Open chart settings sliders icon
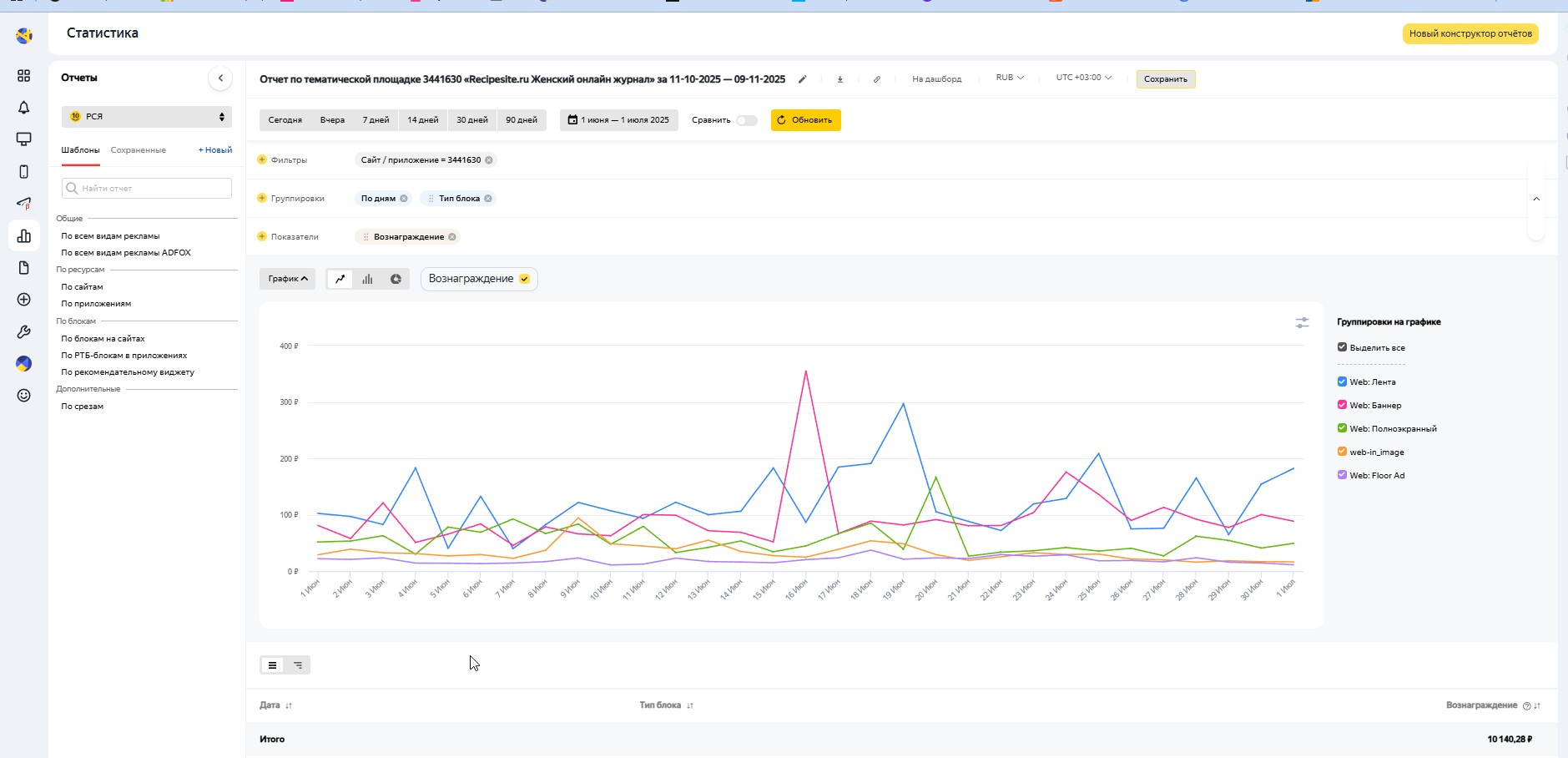The image size is (1568, 758). (1301, 322)
